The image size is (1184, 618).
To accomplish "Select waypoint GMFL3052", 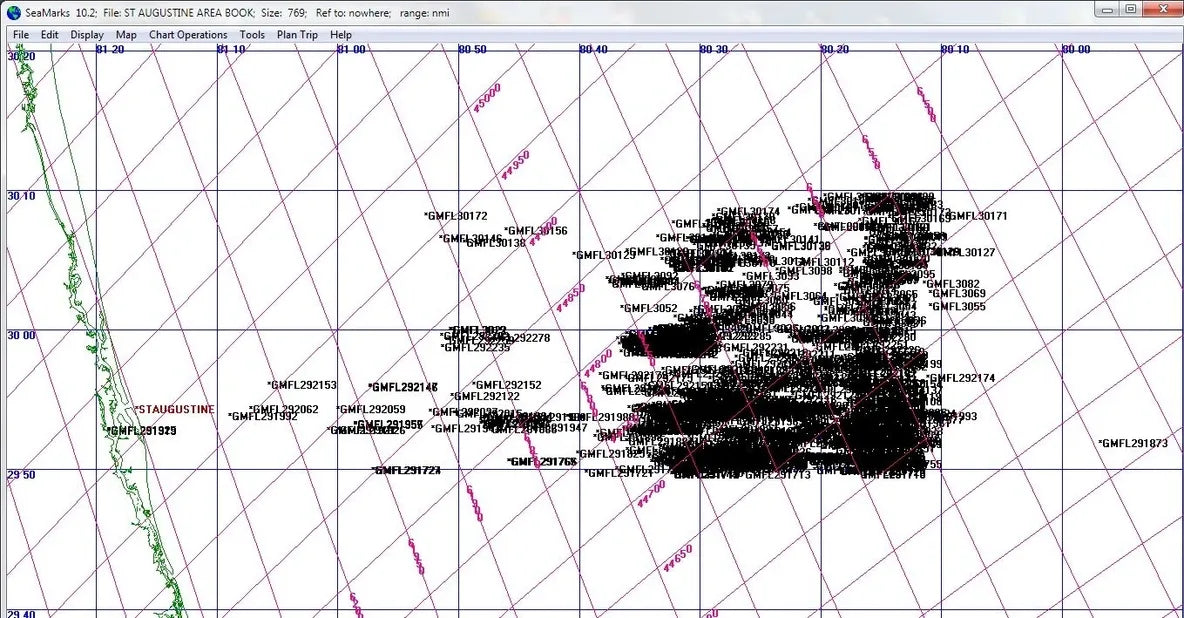I will [x=649, y=308].
